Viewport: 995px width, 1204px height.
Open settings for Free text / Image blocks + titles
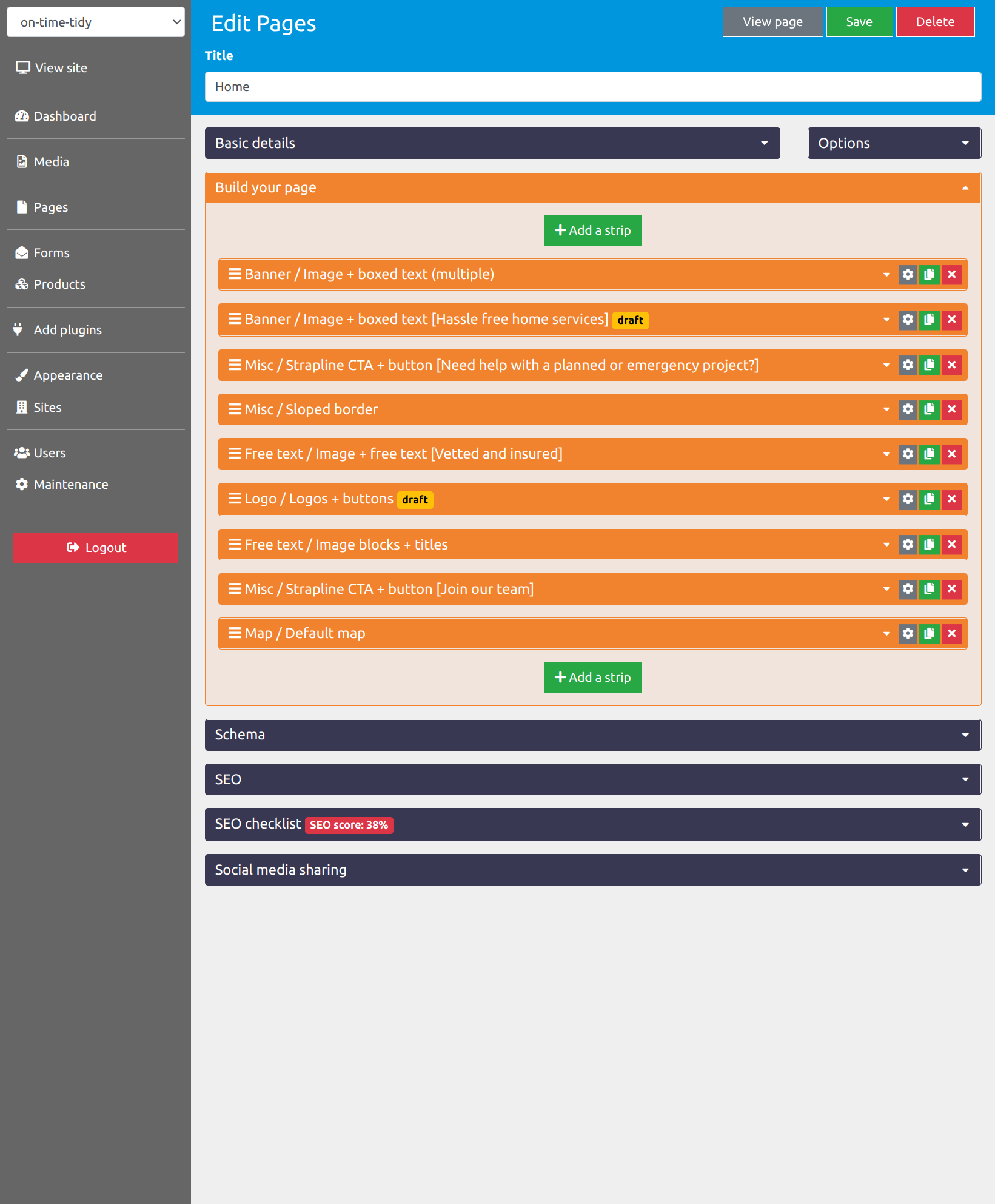tap(908, 545)
